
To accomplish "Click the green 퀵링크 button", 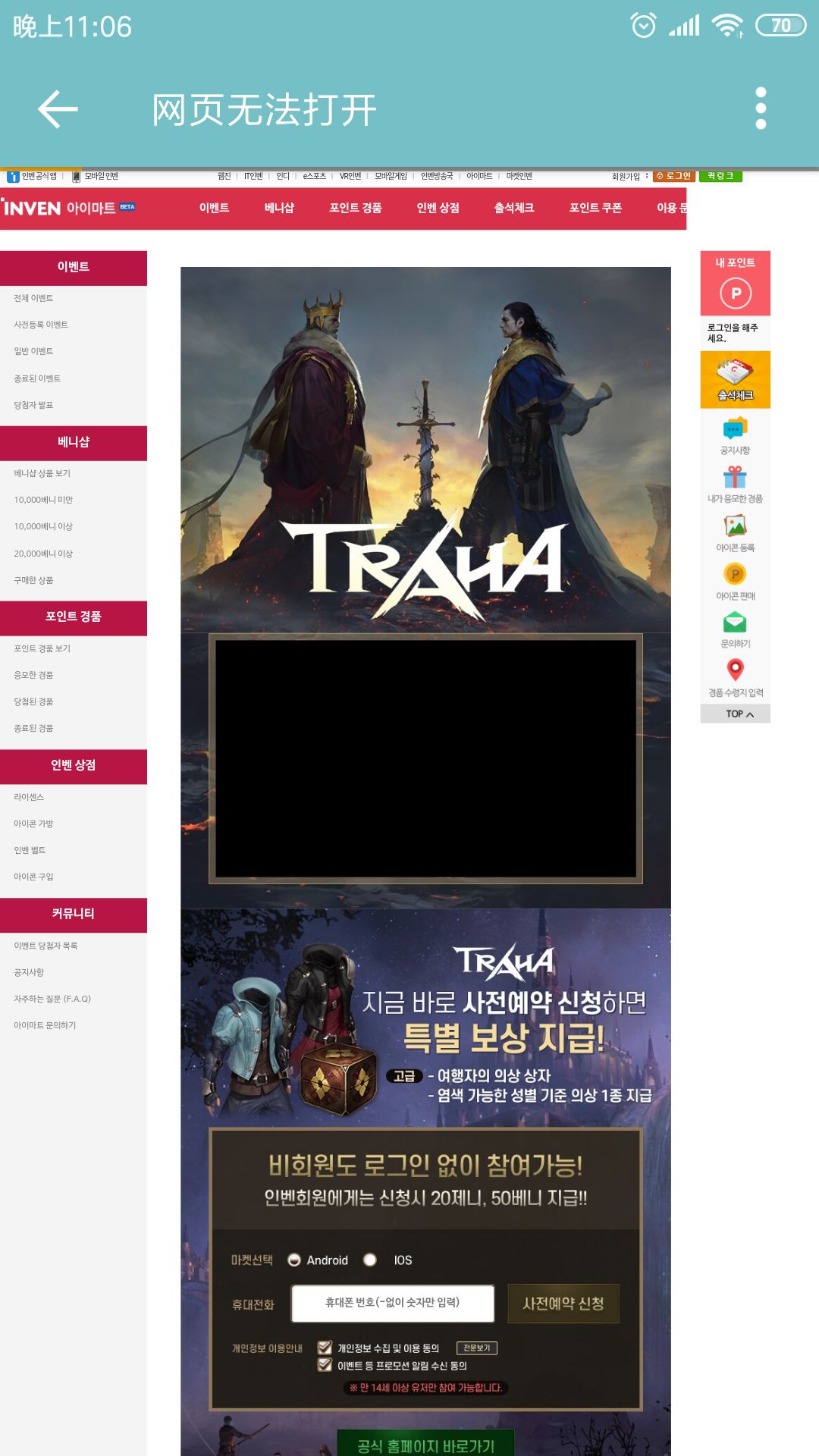I will click(x=720, y=176).
